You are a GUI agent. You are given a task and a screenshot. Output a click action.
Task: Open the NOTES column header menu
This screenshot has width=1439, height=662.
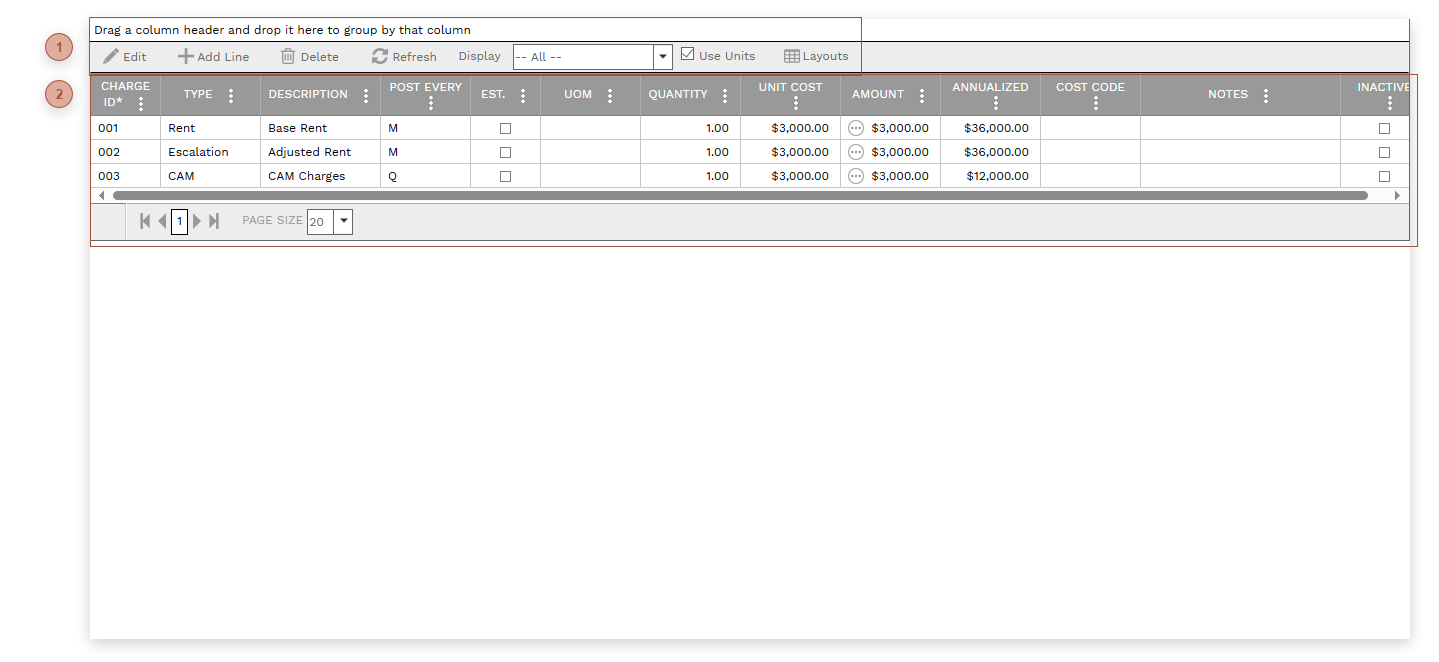tap(1266, 95)
